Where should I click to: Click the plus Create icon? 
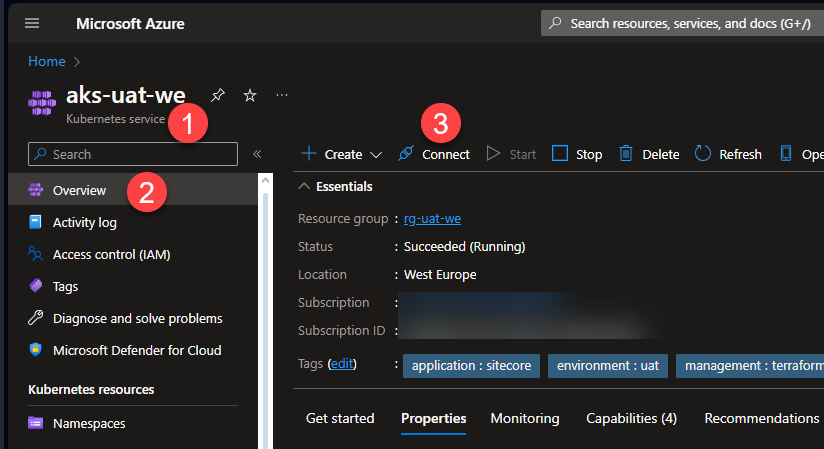pyautogui.click(x=309, y=154)
